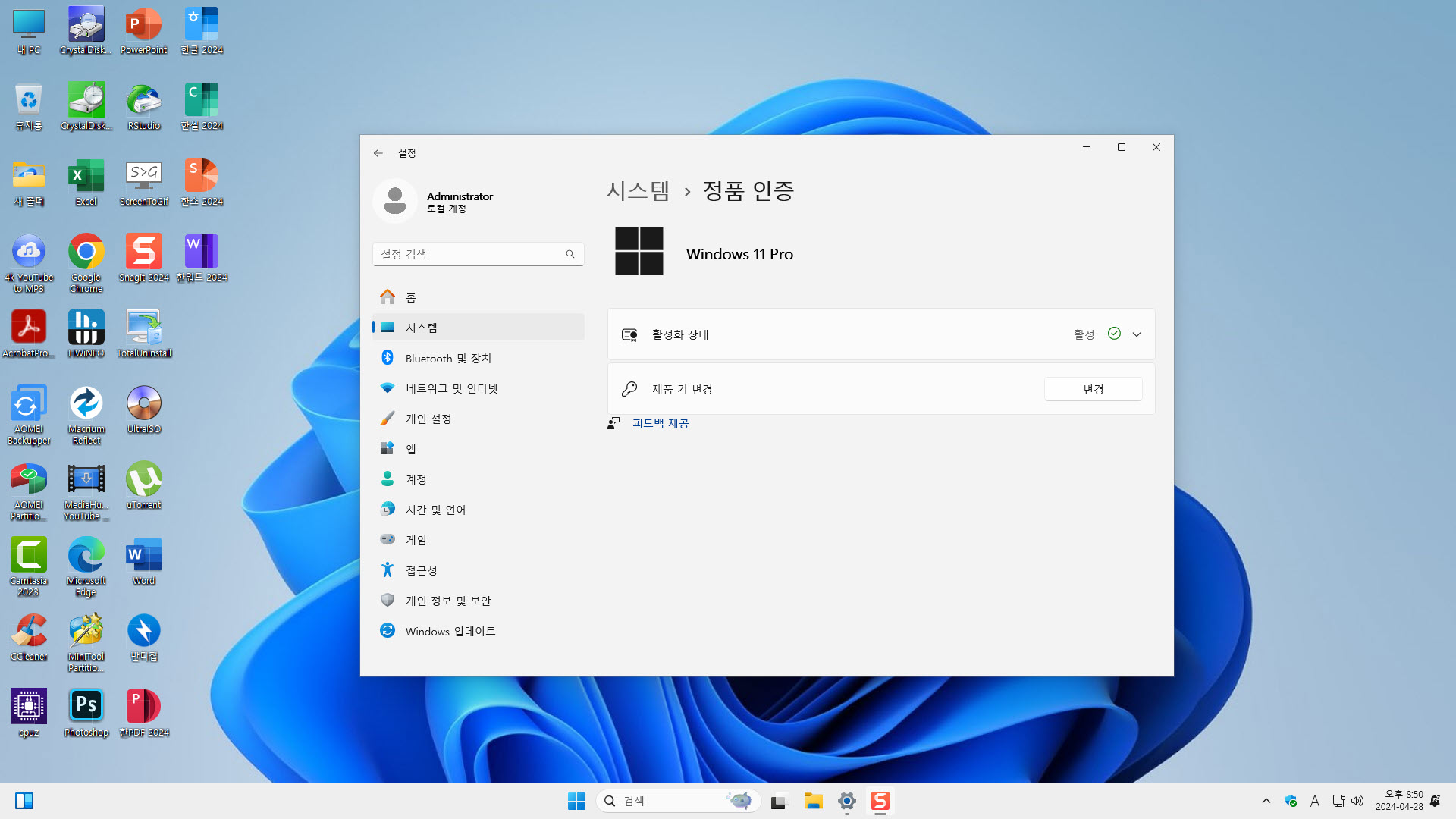Open 시간 및 언어 settings
This screenshot has height=819, width=1456.
(x=479, y=510)
